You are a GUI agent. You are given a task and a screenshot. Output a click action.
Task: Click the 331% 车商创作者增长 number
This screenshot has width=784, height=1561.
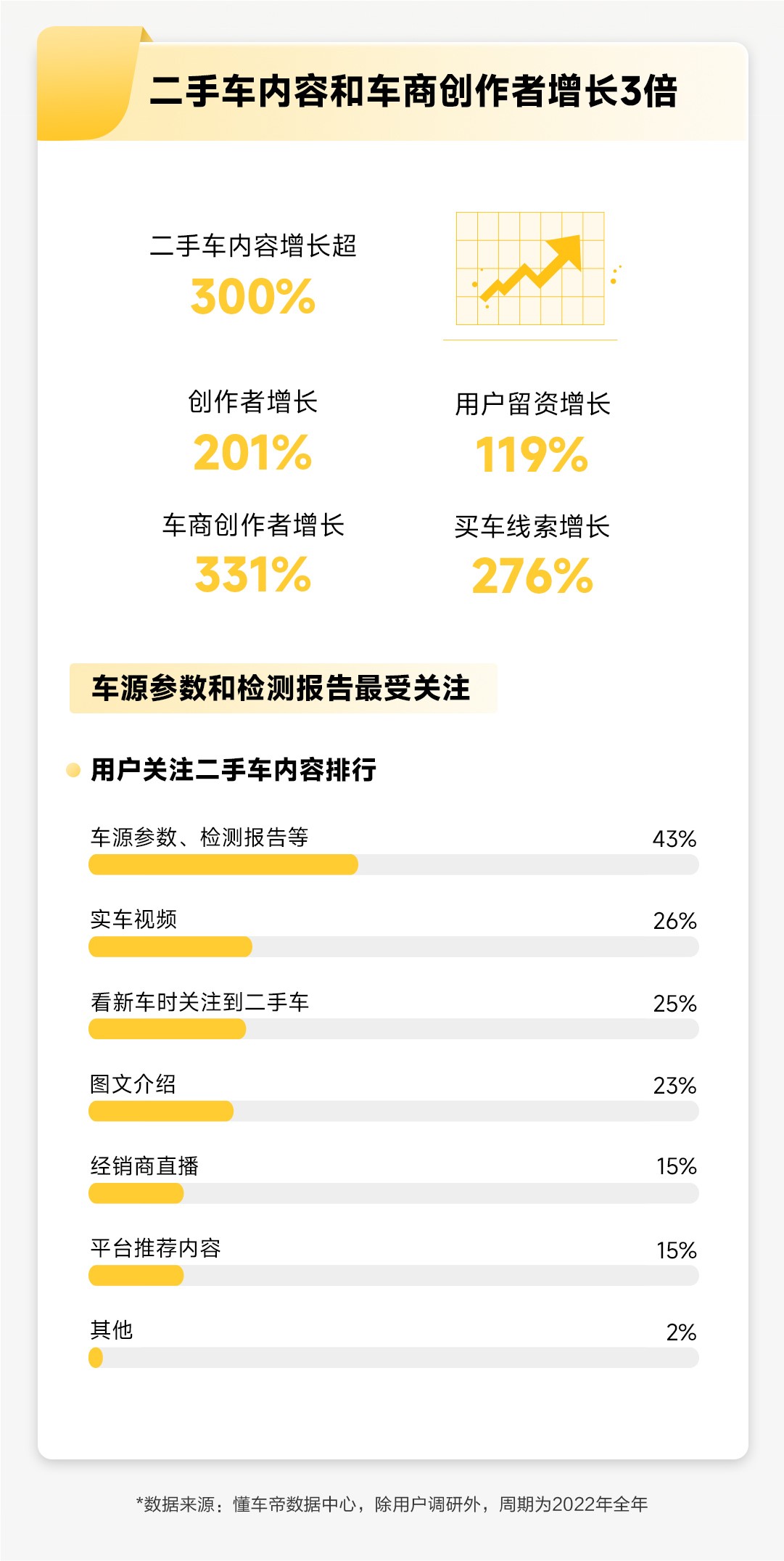click(x=253, y=574)
